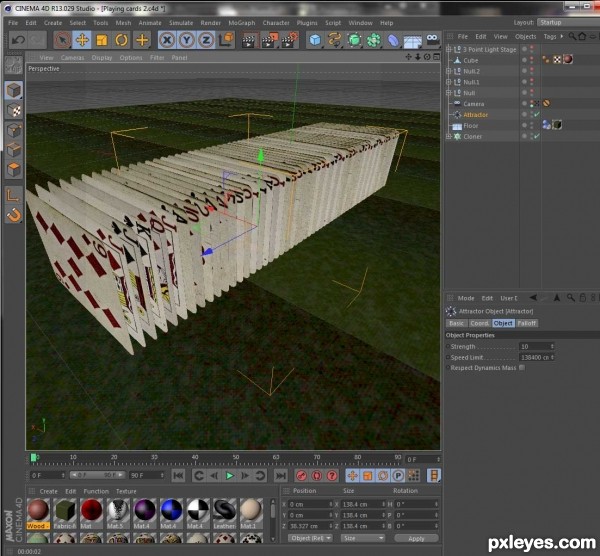This screenshot has height=556, width=600.
Task: Select the Wood material swatch
Action: 38,514
